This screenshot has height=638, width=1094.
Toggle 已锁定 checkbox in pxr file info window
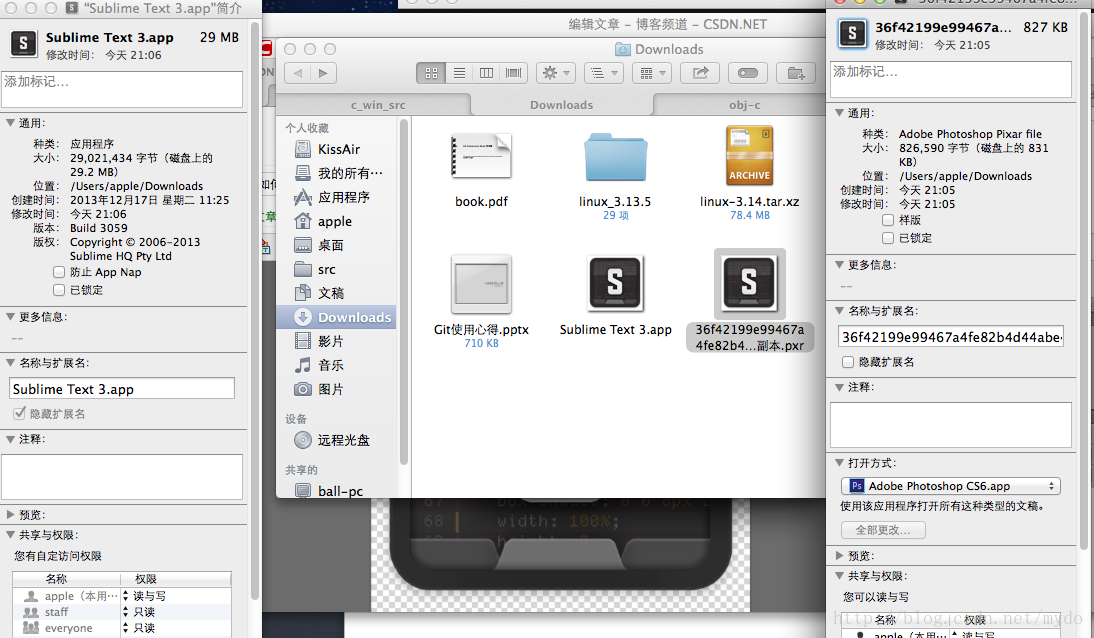pos(887,238)
